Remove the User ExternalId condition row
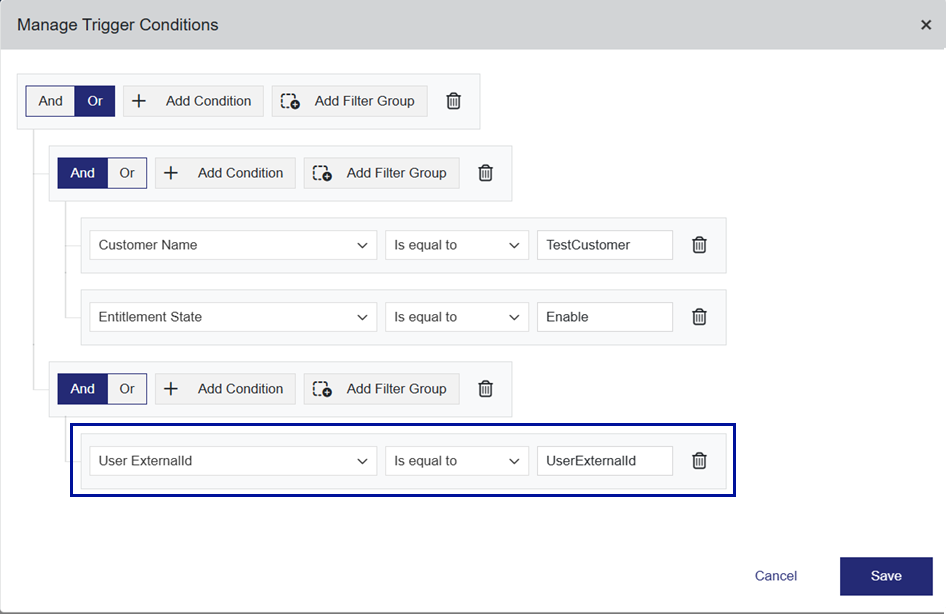This screenshot has height=614, width=948. click(x=699, y=461)
